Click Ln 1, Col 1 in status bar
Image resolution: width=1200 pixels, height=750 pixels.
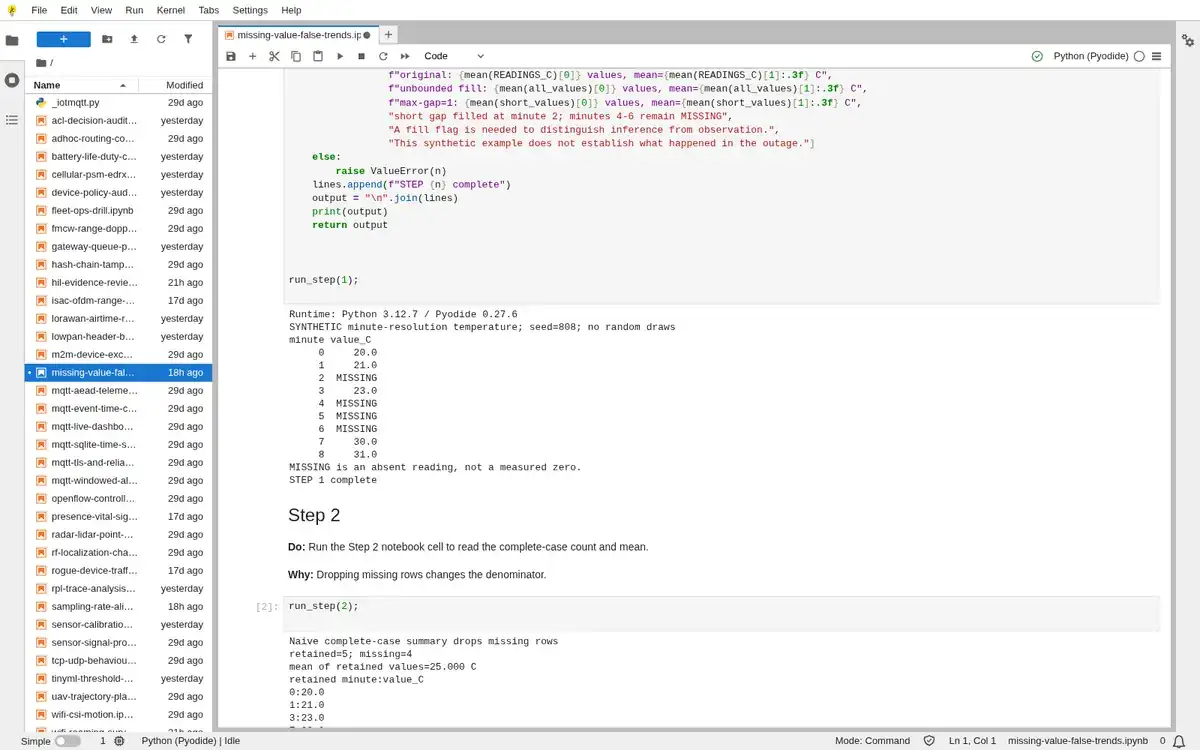pos(972,741)
